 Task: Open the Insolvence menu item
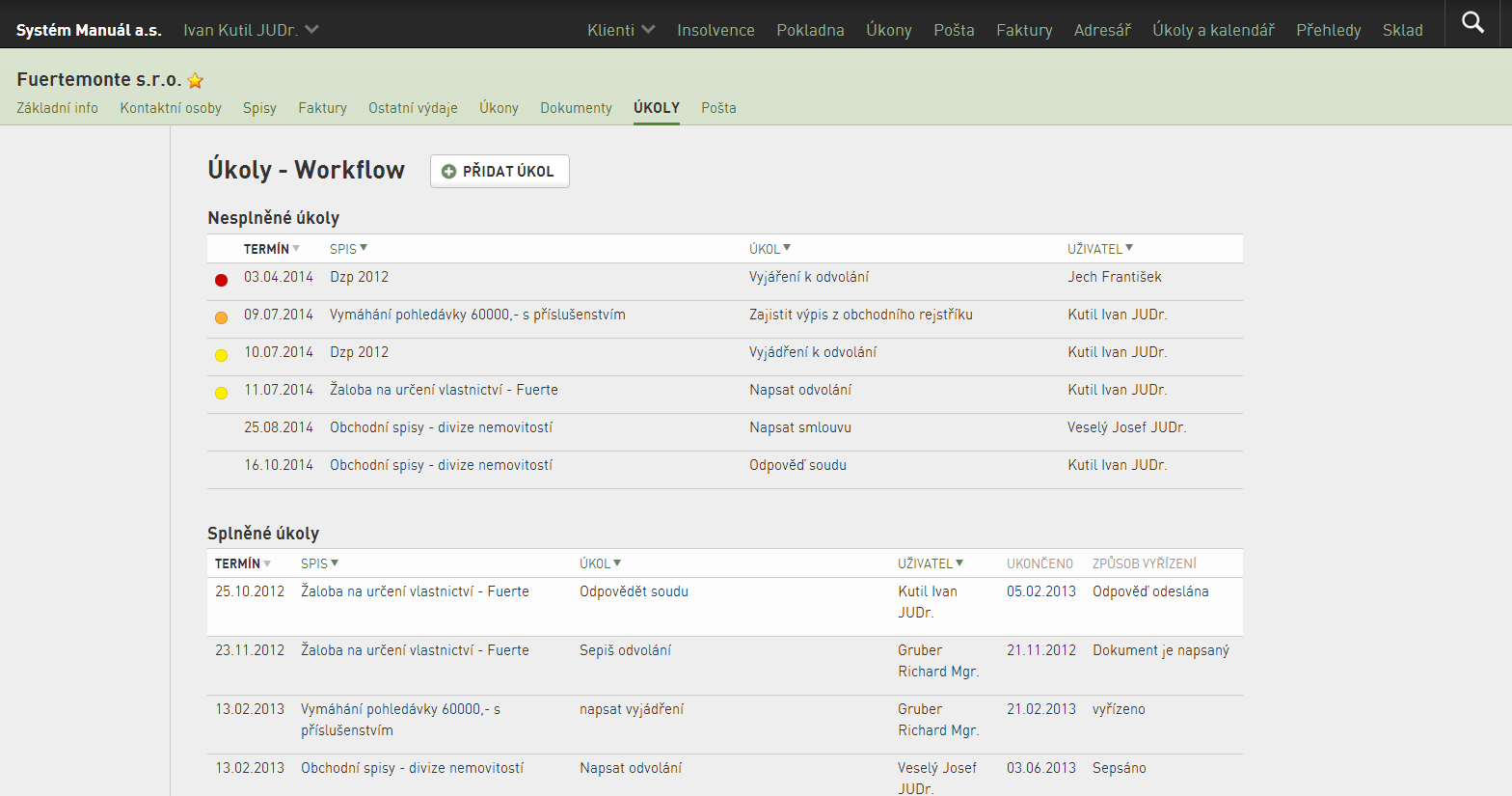(x=715, y=30)
